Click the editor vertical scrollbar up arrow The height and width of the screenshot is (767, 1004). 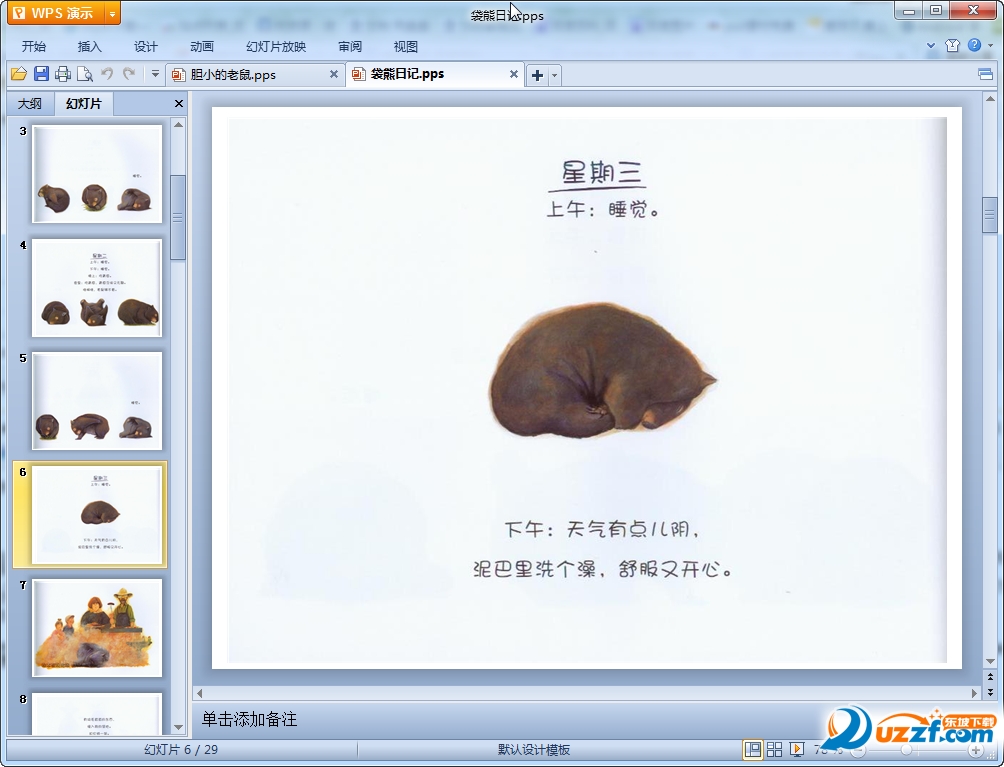(991, 99)
